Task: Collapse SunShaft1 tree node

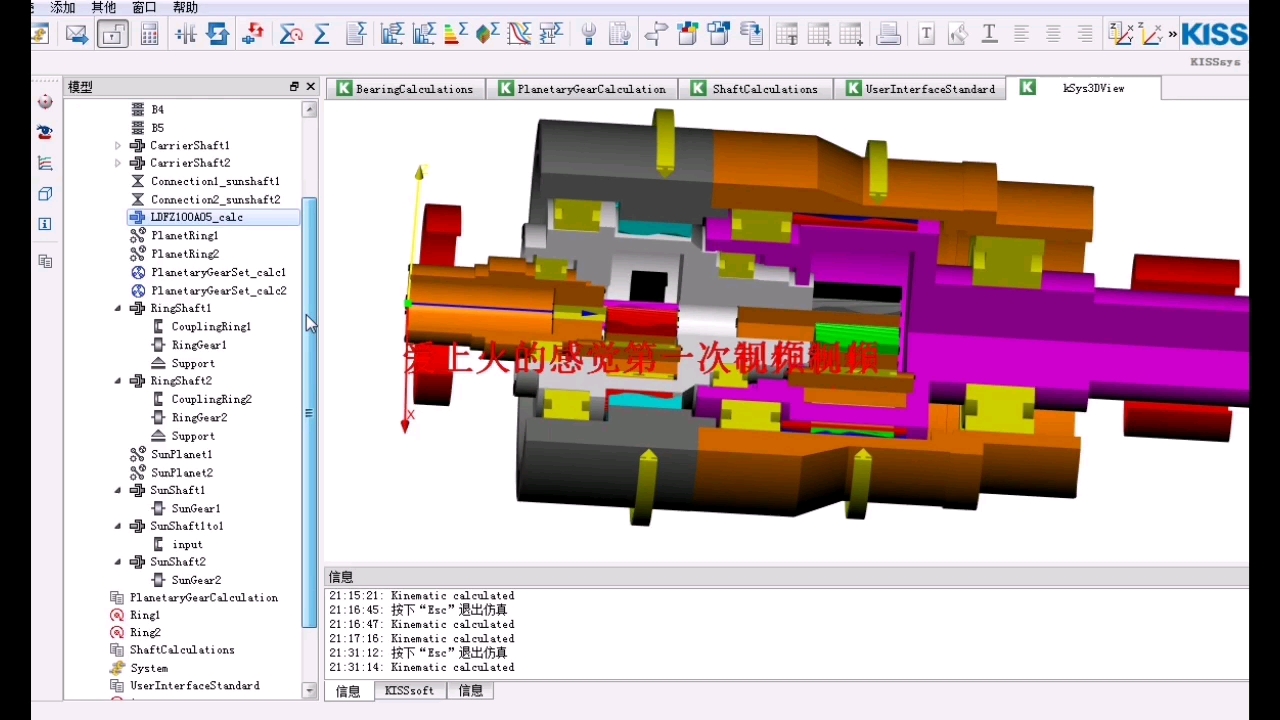Action: [x=118, y=490]
